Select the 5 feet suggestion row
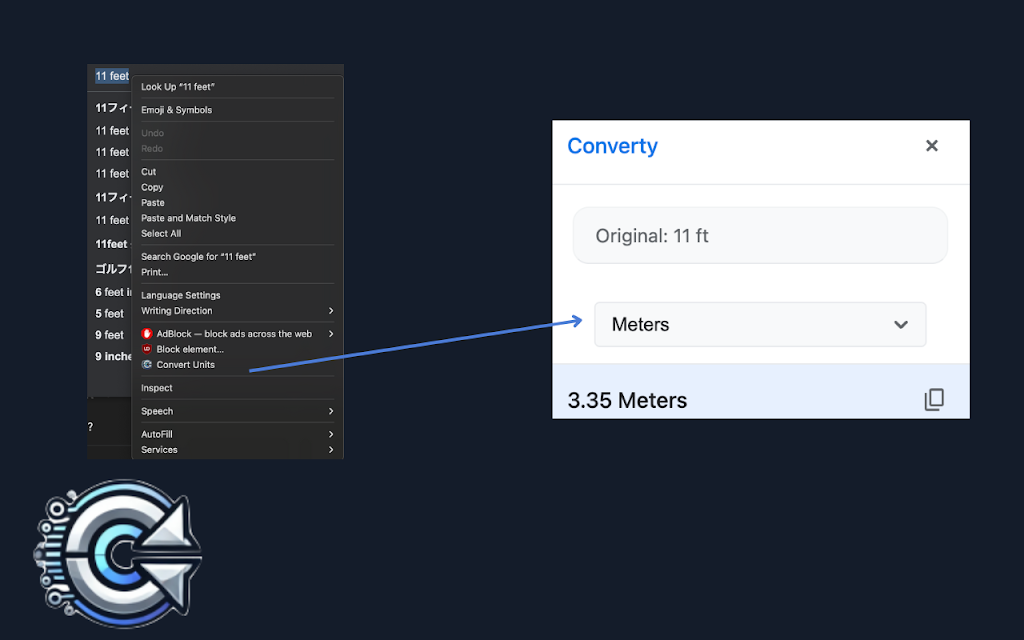The image size is (1024, 640). tap(110, 314)
